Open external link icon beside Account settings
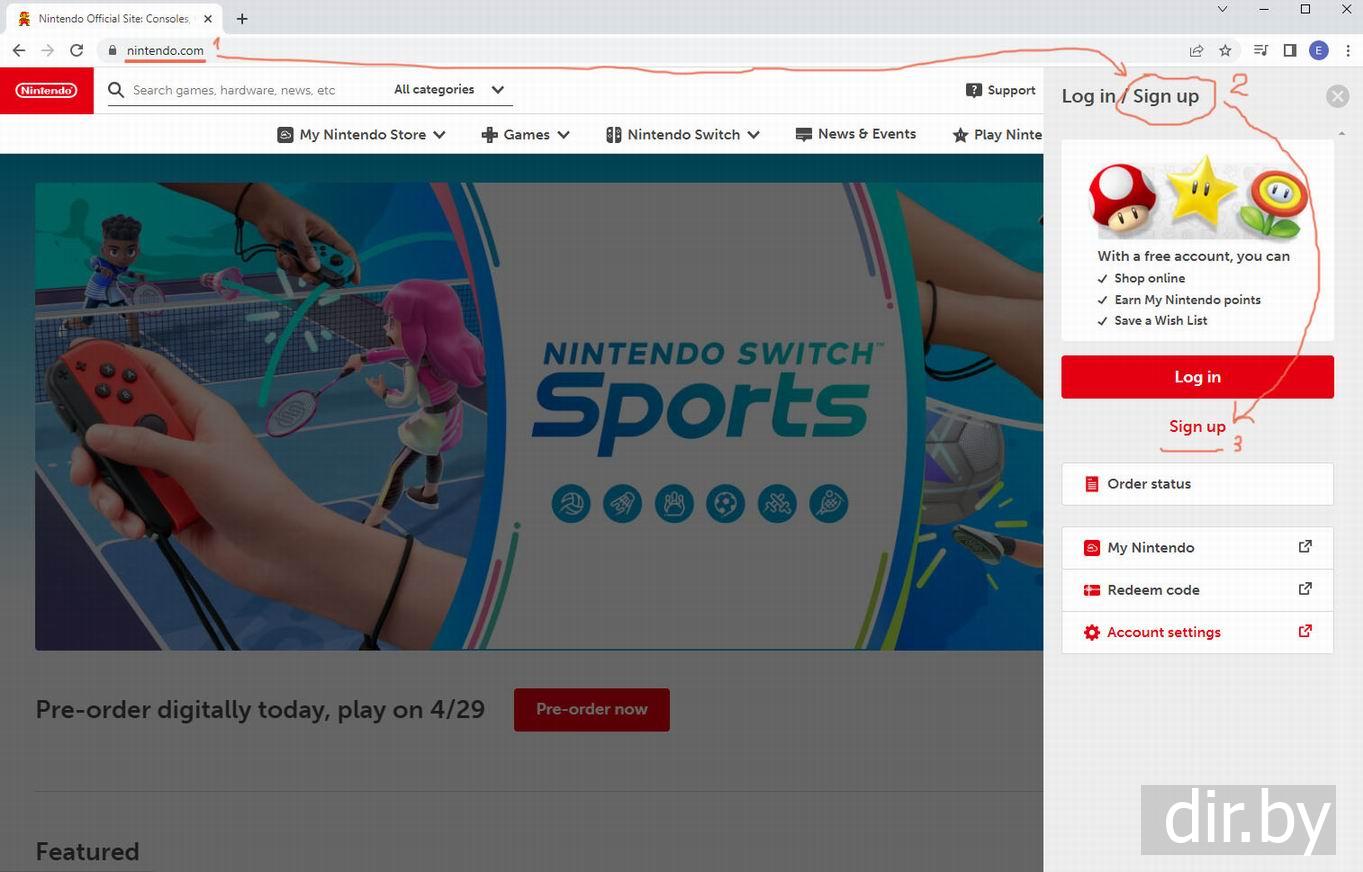The width and height of the screenshot is (1363, 872). click(1305, 631)
